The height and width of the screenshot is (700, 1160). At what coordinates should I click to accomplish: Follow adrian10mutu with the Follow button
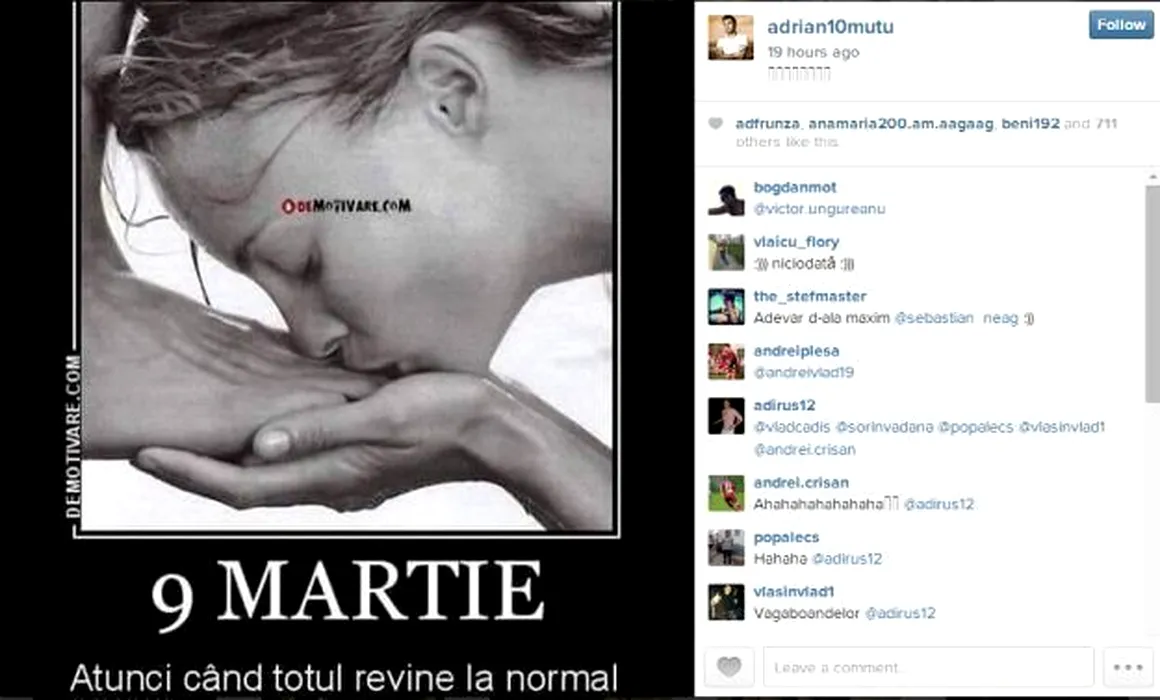[1121, 25]
